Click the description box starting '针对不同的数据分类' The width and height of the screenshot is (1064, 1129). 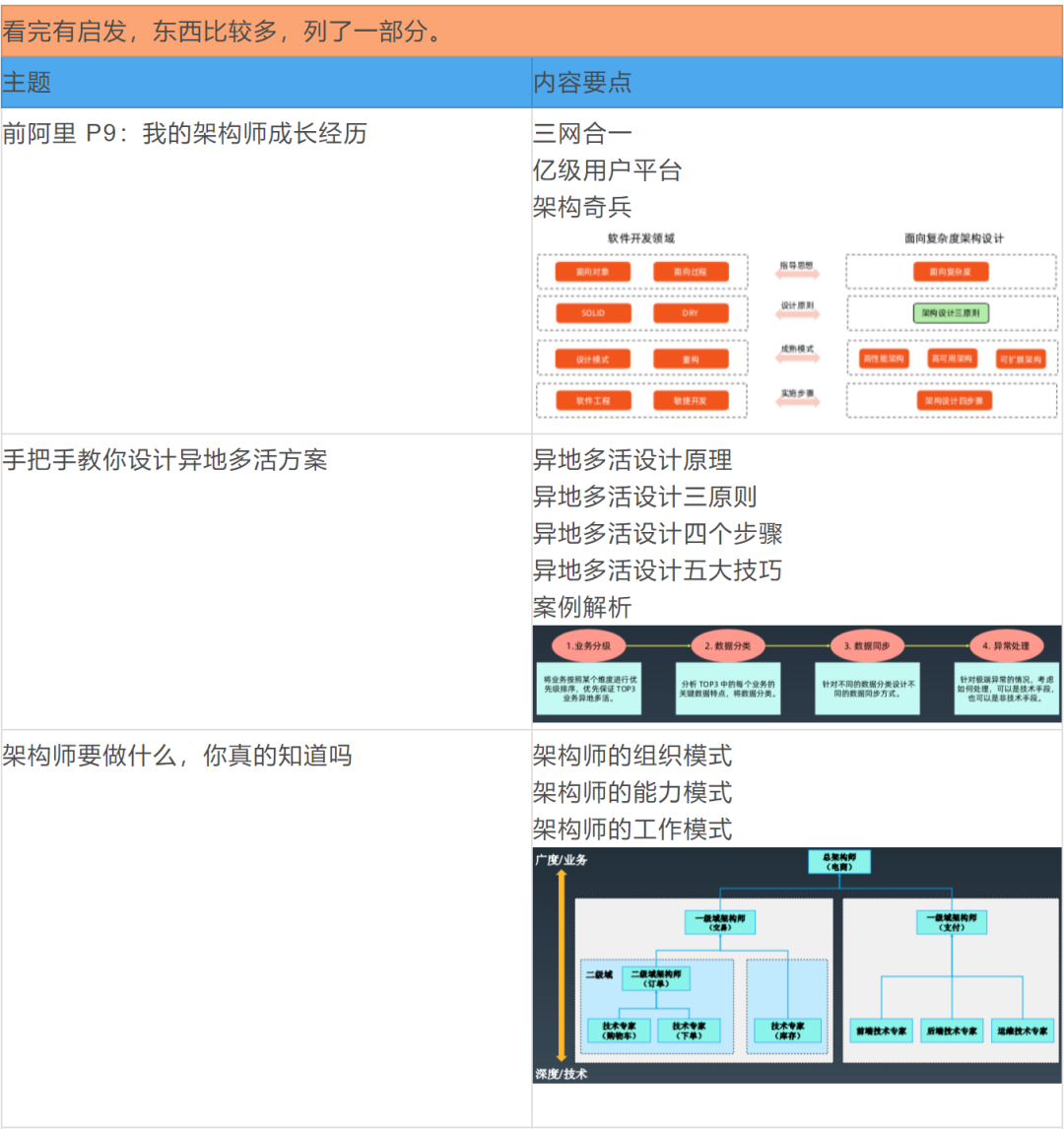tap(868, 689)
